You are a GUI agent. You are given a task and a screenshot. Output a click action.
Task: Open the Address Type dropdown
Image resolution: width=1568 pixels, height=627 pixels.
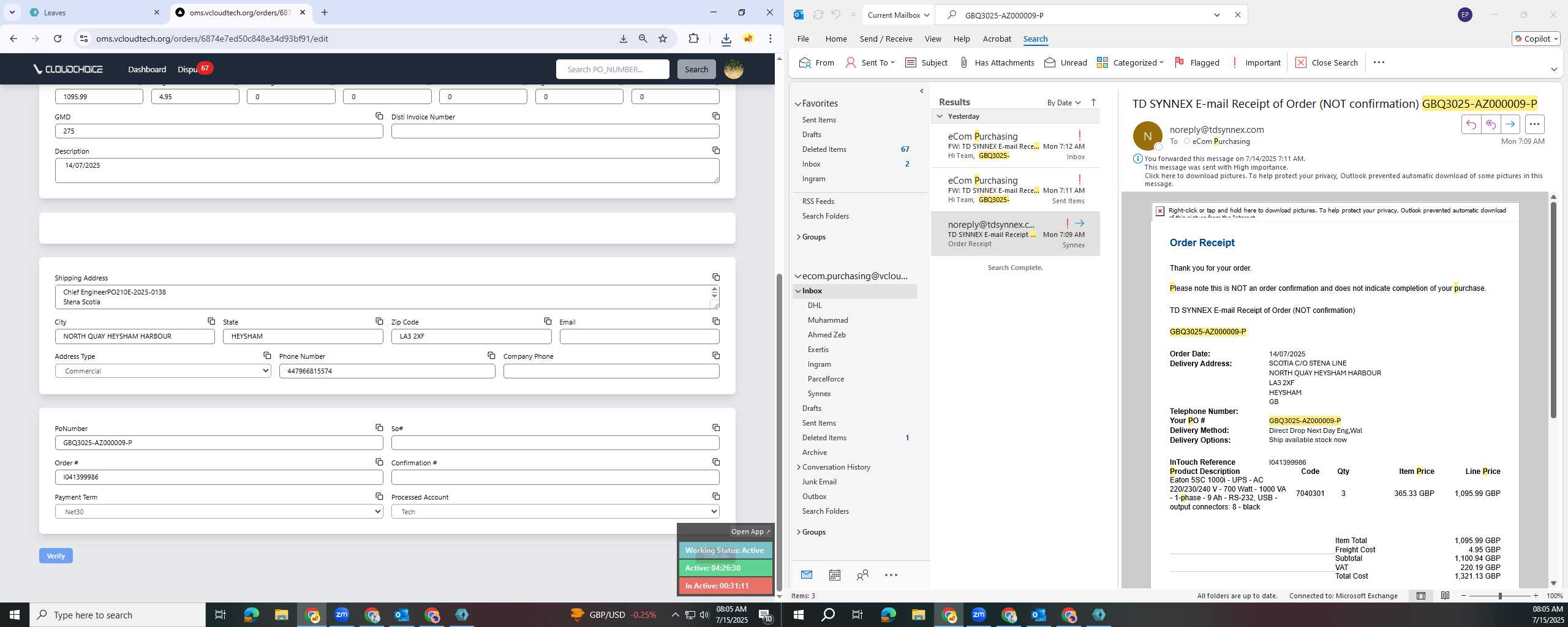[163, 371]
